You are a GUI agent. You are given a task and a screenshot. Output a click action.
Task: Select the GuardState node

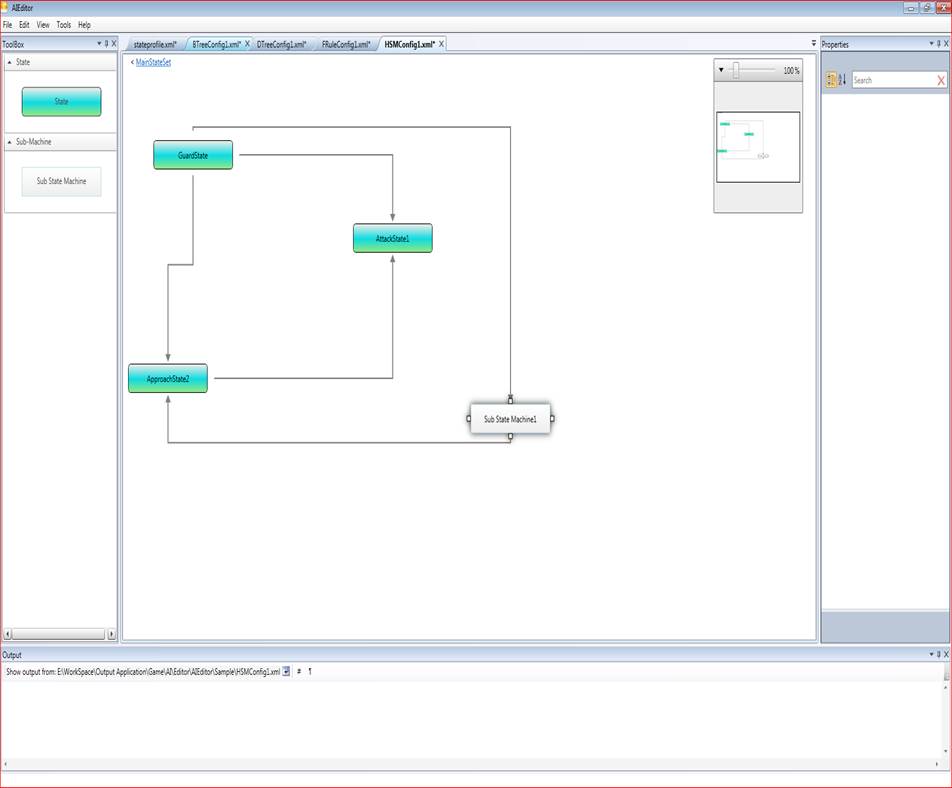pos(193,155)
